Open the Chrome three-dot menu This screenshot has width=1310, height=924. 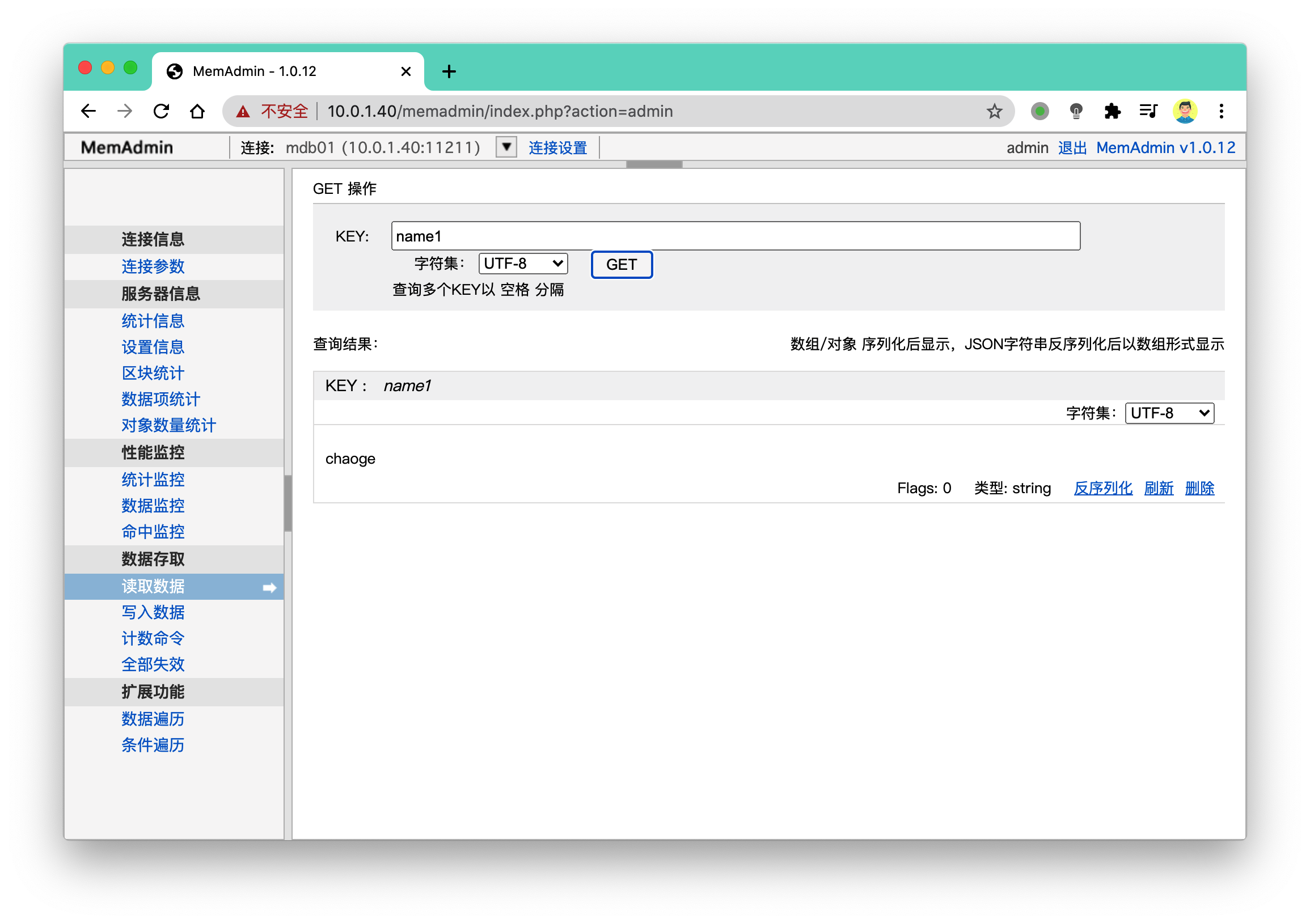[x=1221, y=111]
